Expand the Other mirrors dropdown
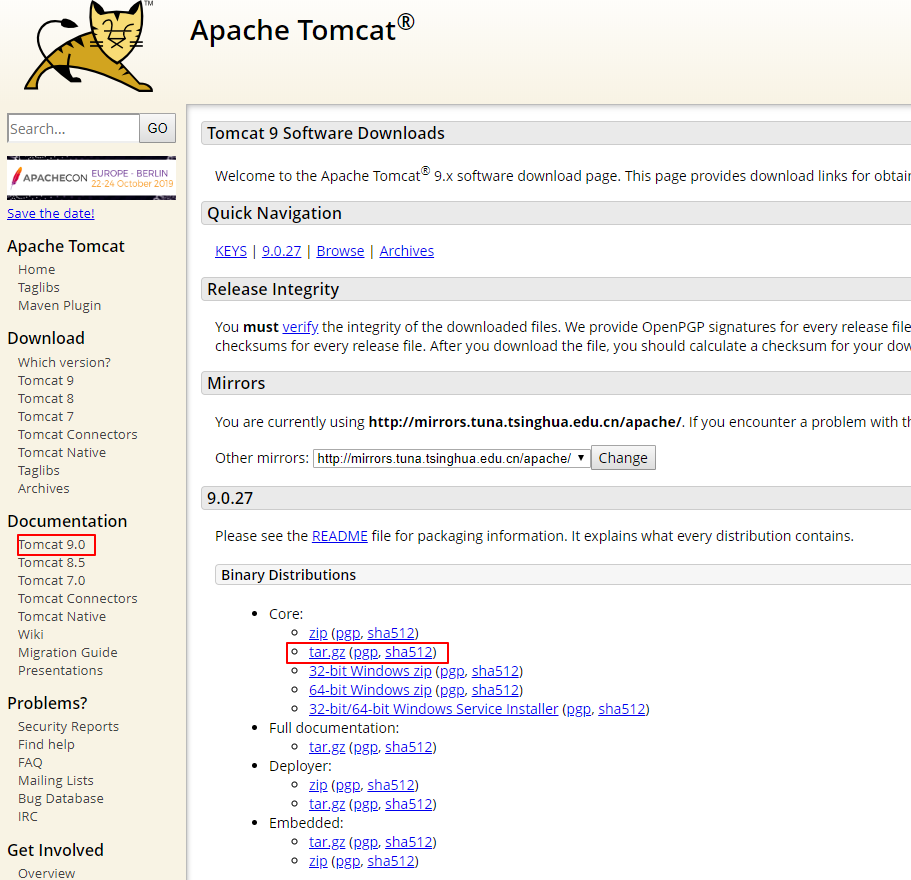Viewport: 911px width, 880px height. coord(452,458)
